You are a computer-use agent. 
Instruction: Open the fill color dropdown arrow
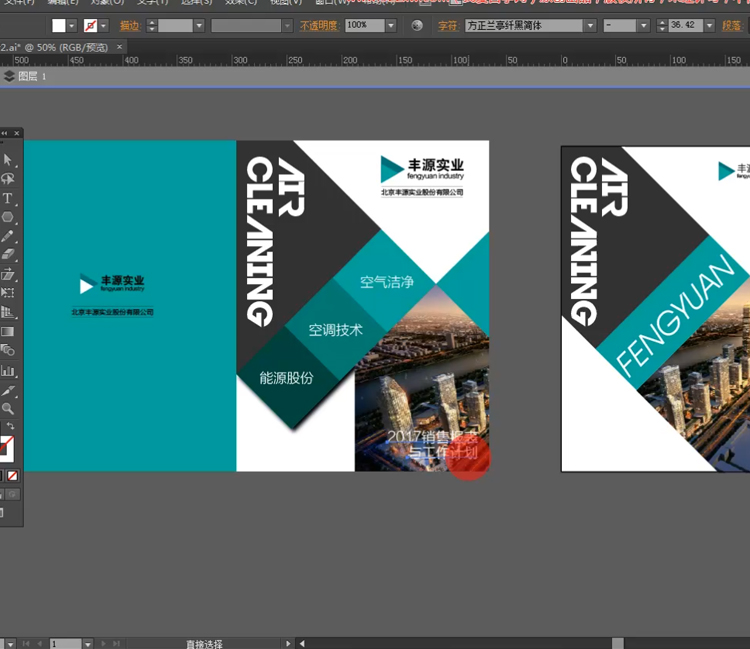coord(72,25)
